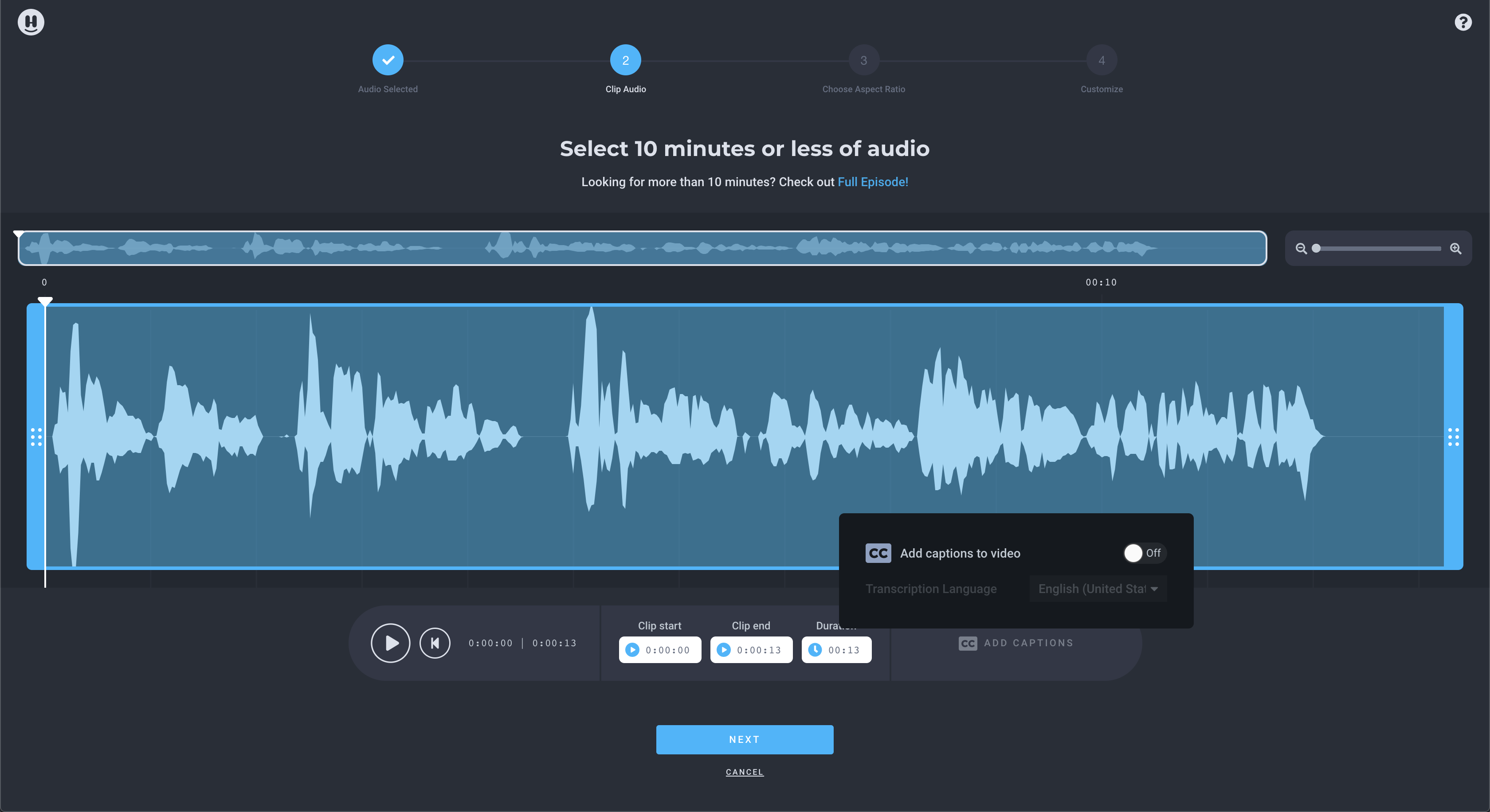Click the ADD CAPTIONS button
Image resolution: width=1490 pixels, height=812 pixels.
1016,643
